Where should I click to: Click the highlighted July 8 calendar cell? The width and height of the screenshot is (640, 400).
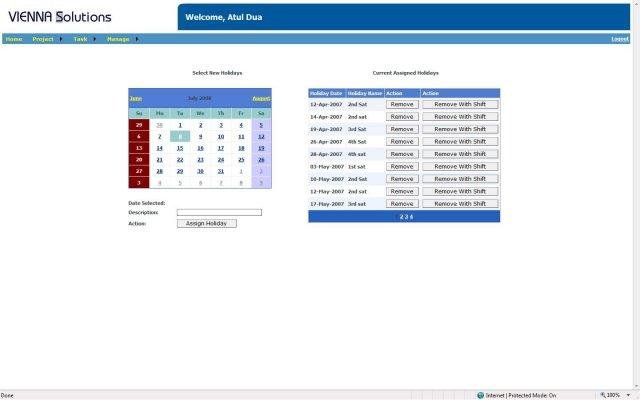[x=180, y=136]
